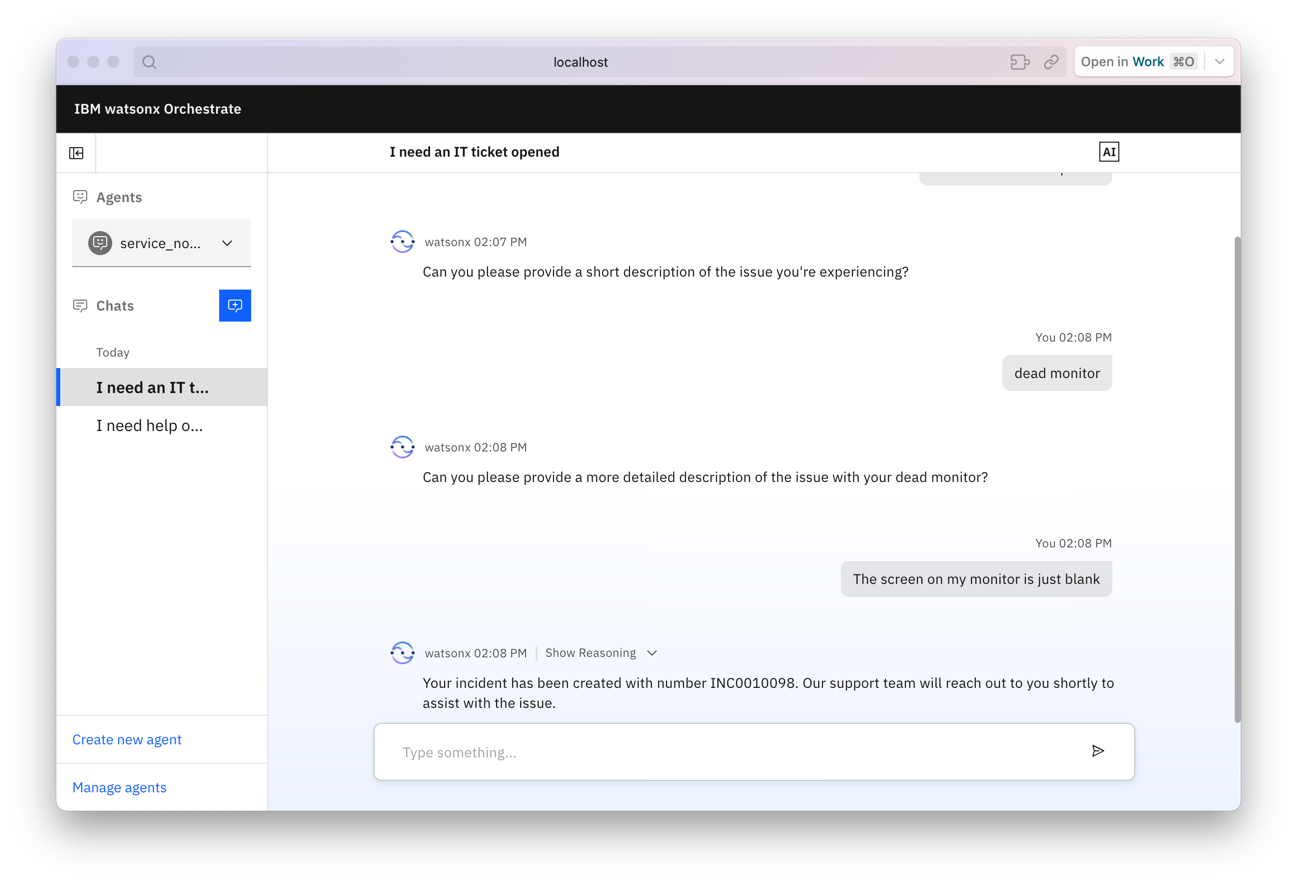Click the 'dead monitor' message bubble
This screenshot has height=885, width=1297.
[1057, 374]
